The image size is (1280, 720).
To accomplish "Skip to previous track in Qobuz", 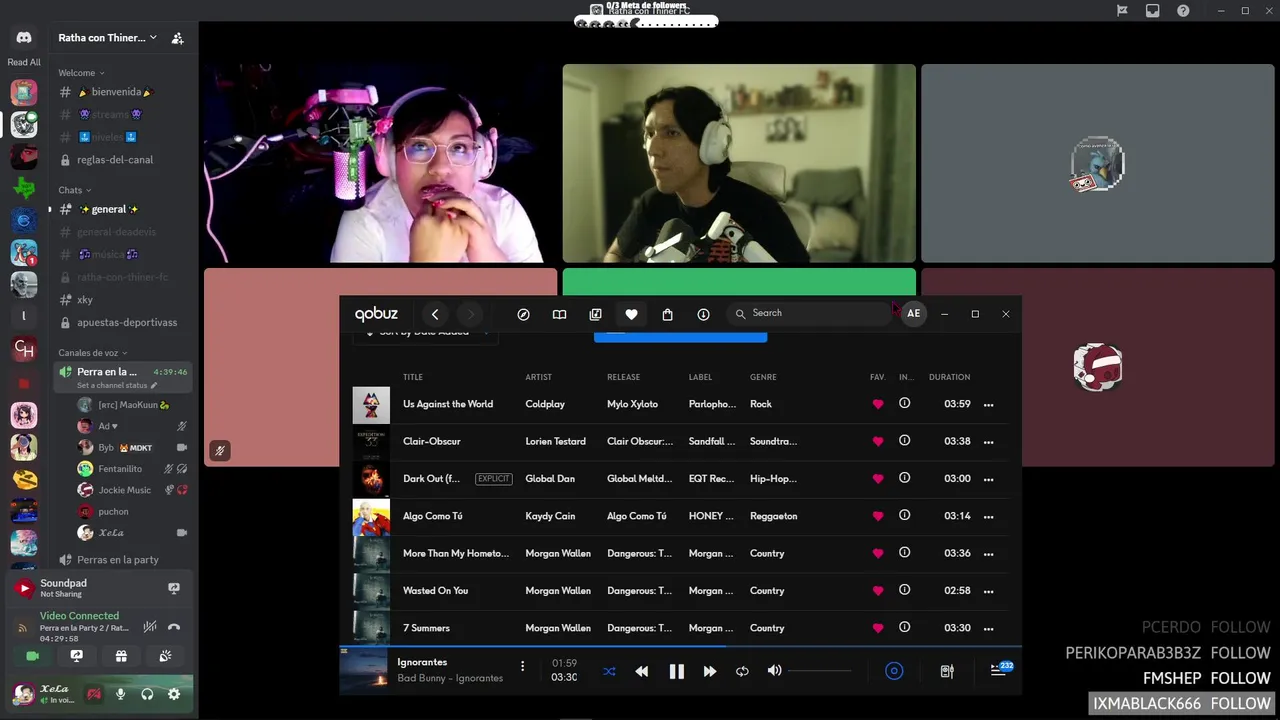I will tap(642, 671).
